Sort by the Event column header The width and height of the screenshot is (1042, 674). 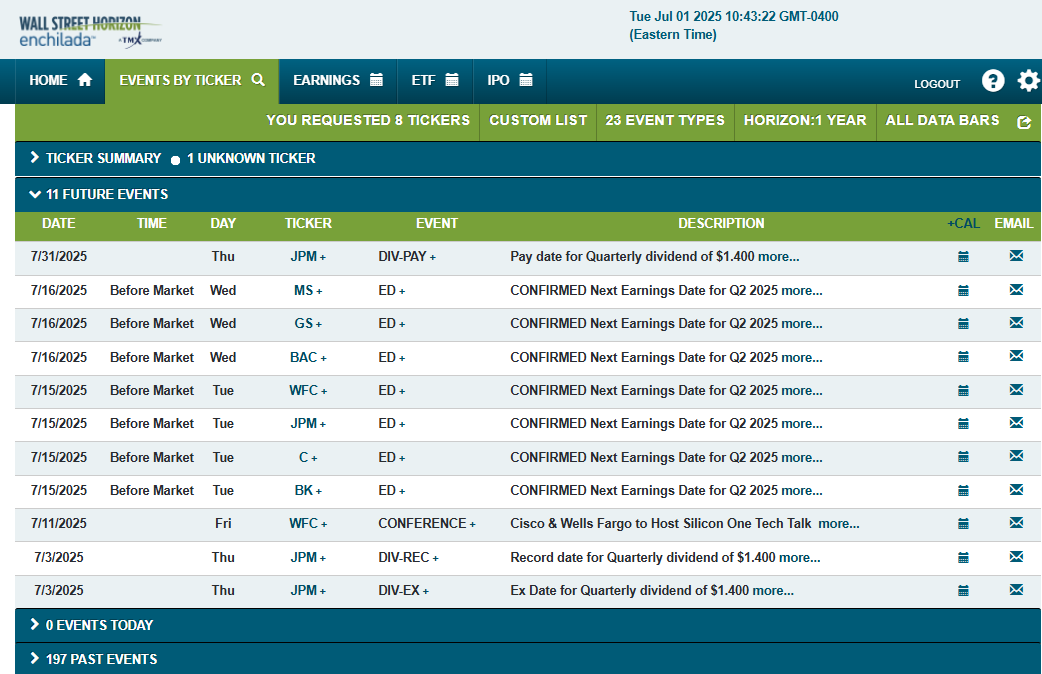point(437,223)
